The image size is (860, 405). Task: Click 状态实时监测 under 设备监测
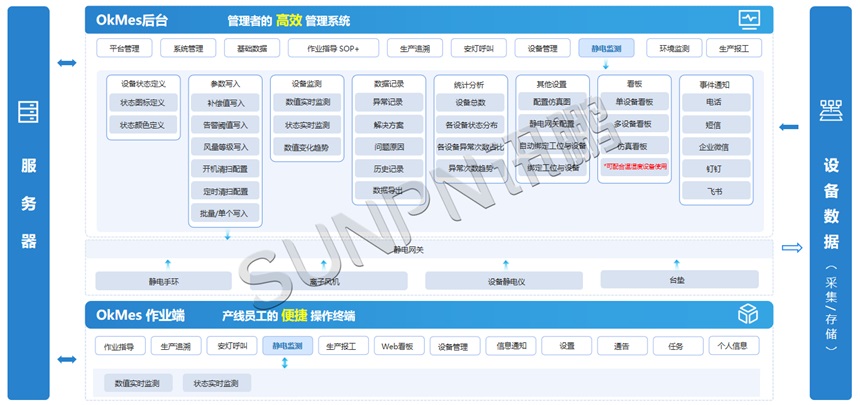[307, 125]
